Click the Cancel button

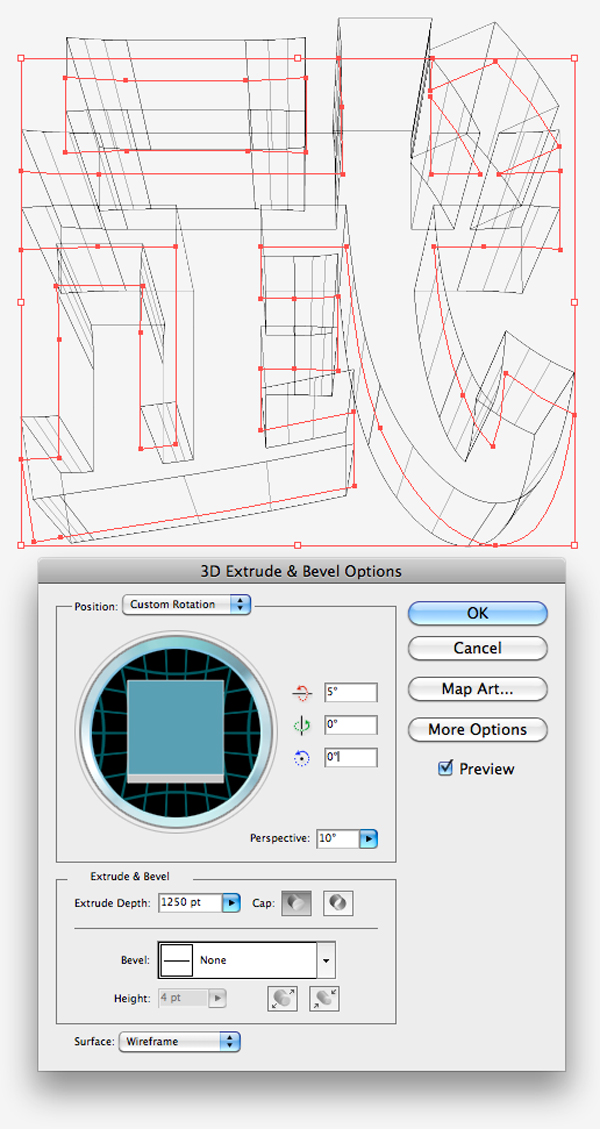tap(478, 648)
